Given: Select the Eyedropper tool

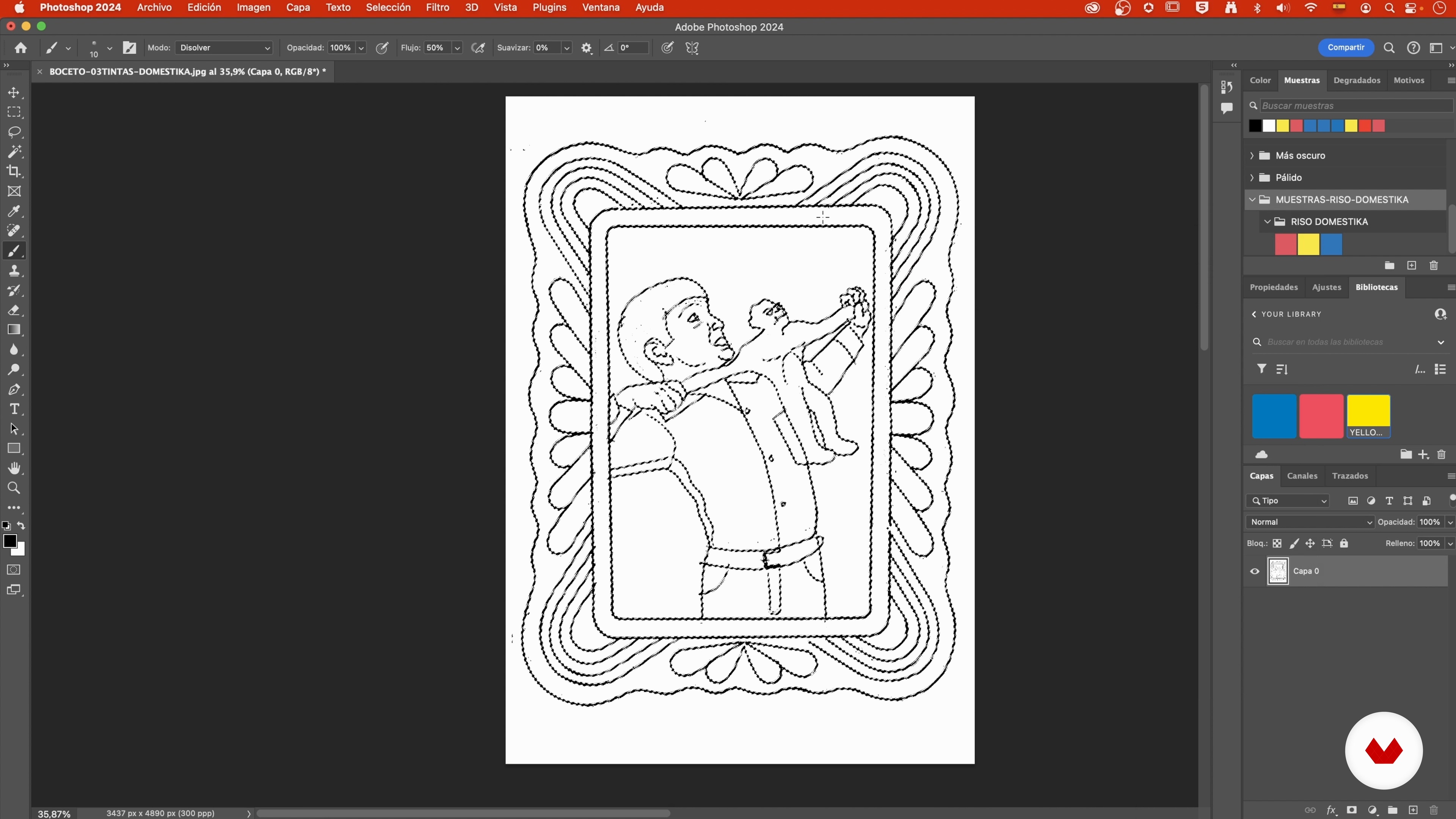Looking at the screenshot, I should point(14,212).
